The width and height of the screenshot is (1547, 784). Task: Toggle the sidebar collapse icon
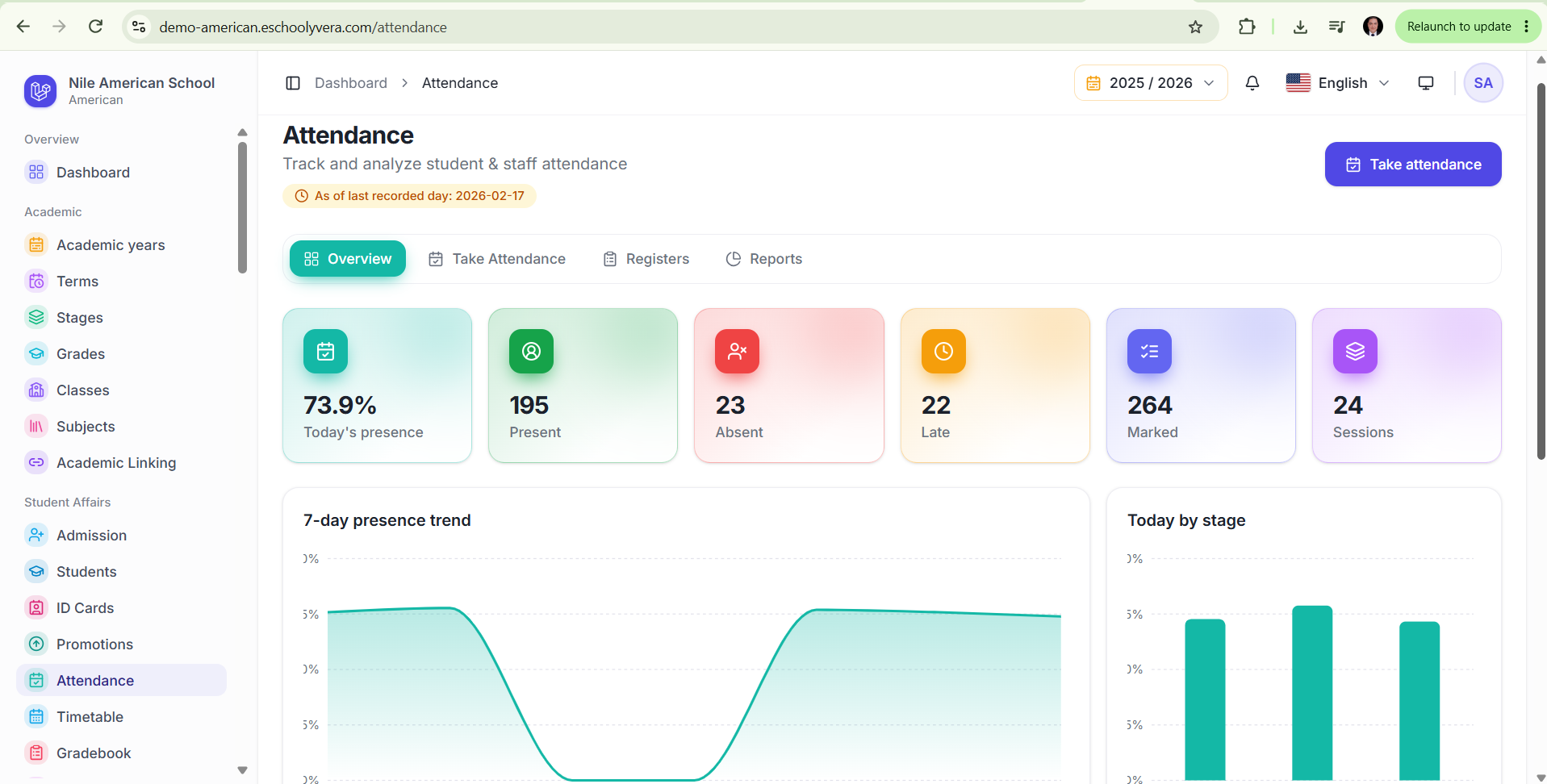293,83
